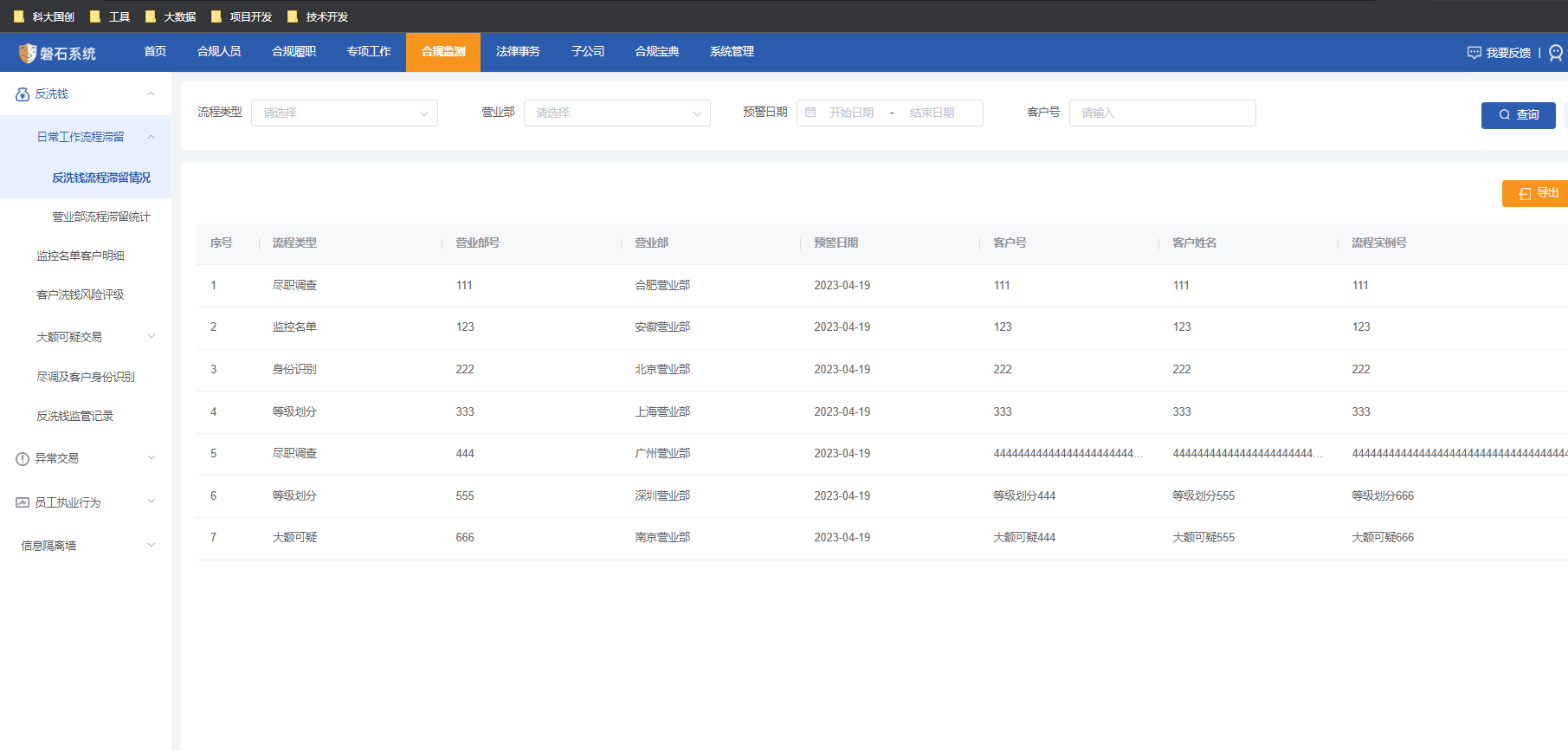The image size is (1568, 751).
Task: Open the 流程类型 dropdown
Action: [x=345, y=113]
